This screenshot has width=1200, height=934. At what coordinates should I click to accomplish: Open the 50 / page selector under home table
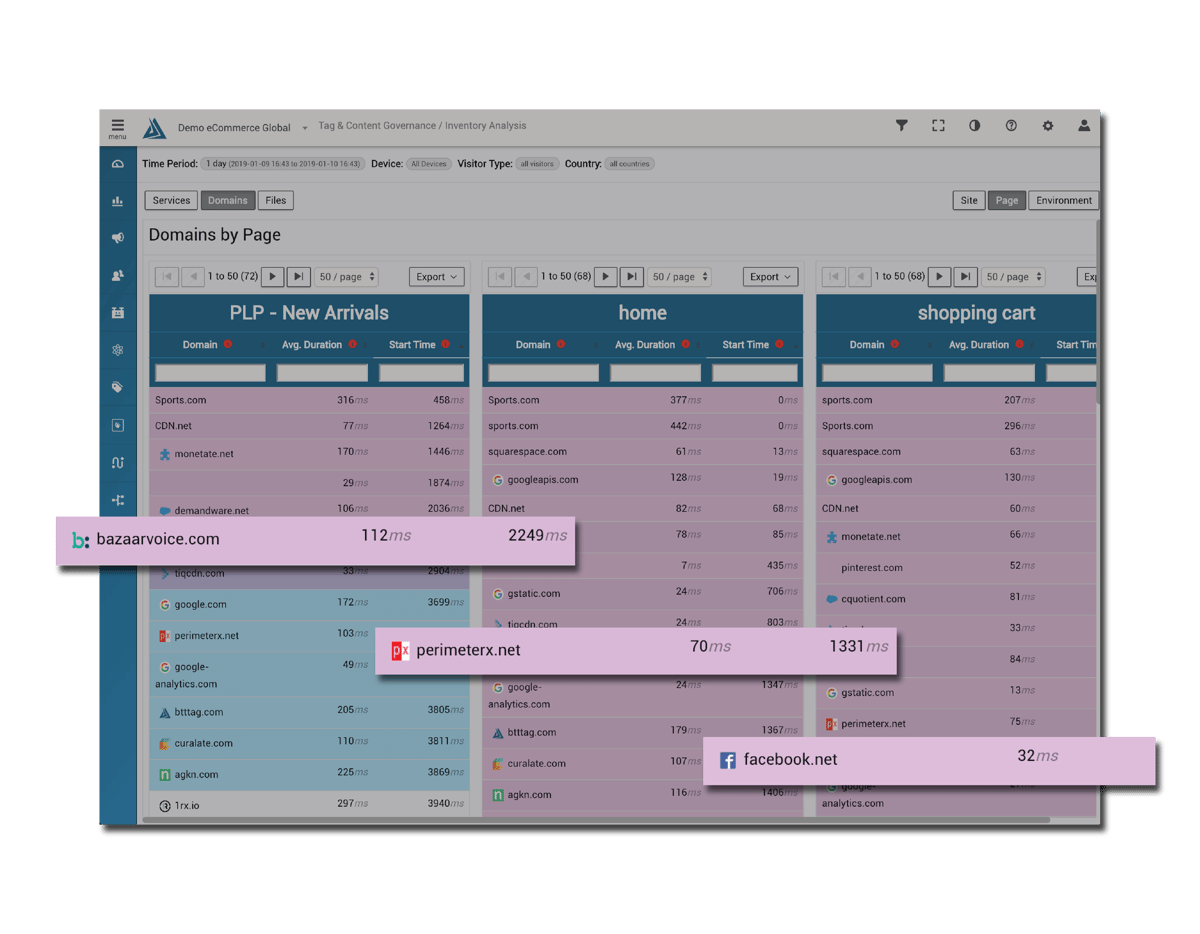click(x=679, y=276)
